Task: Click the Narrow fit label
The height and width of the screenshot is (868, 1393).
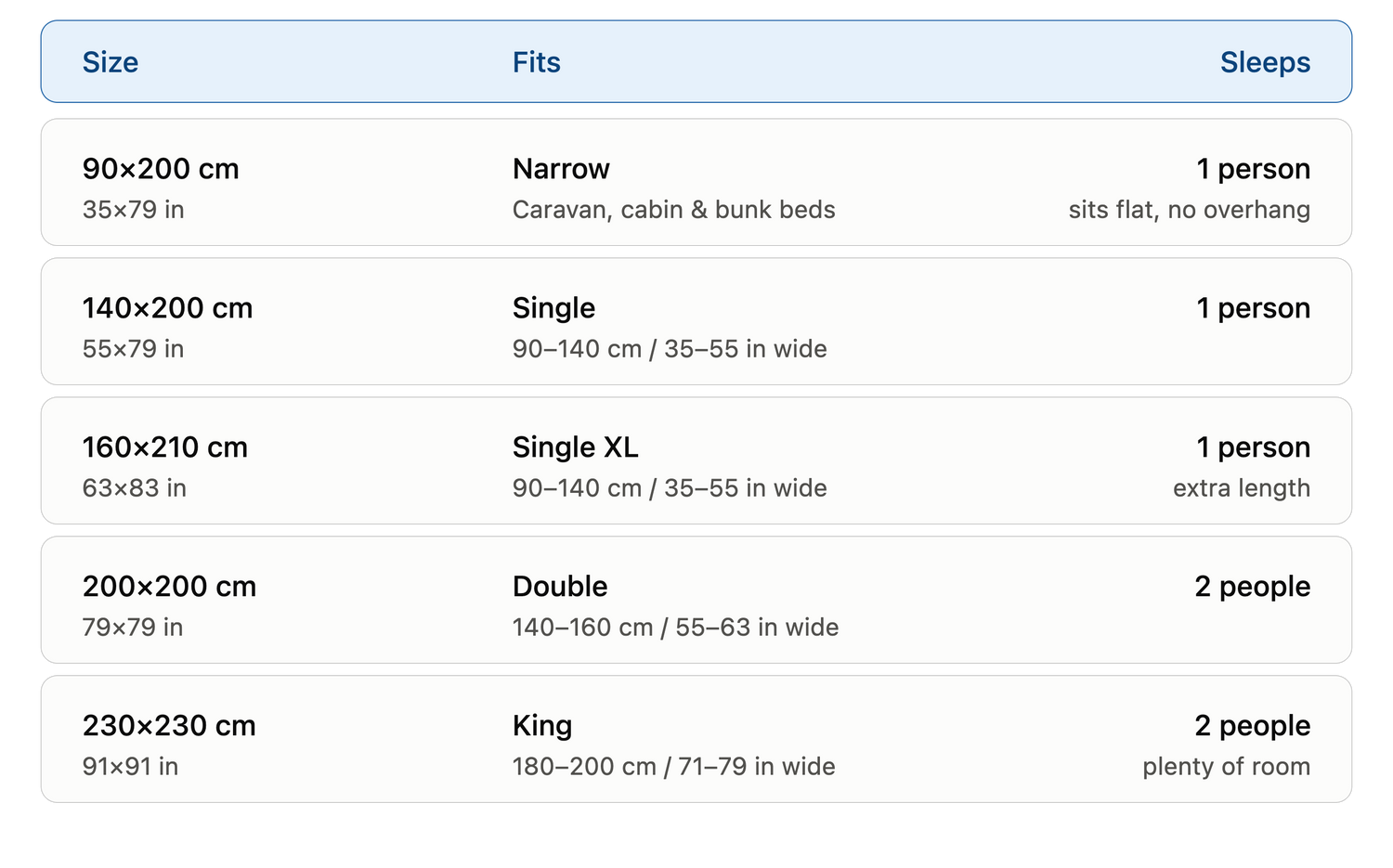Action: point(561,169)
